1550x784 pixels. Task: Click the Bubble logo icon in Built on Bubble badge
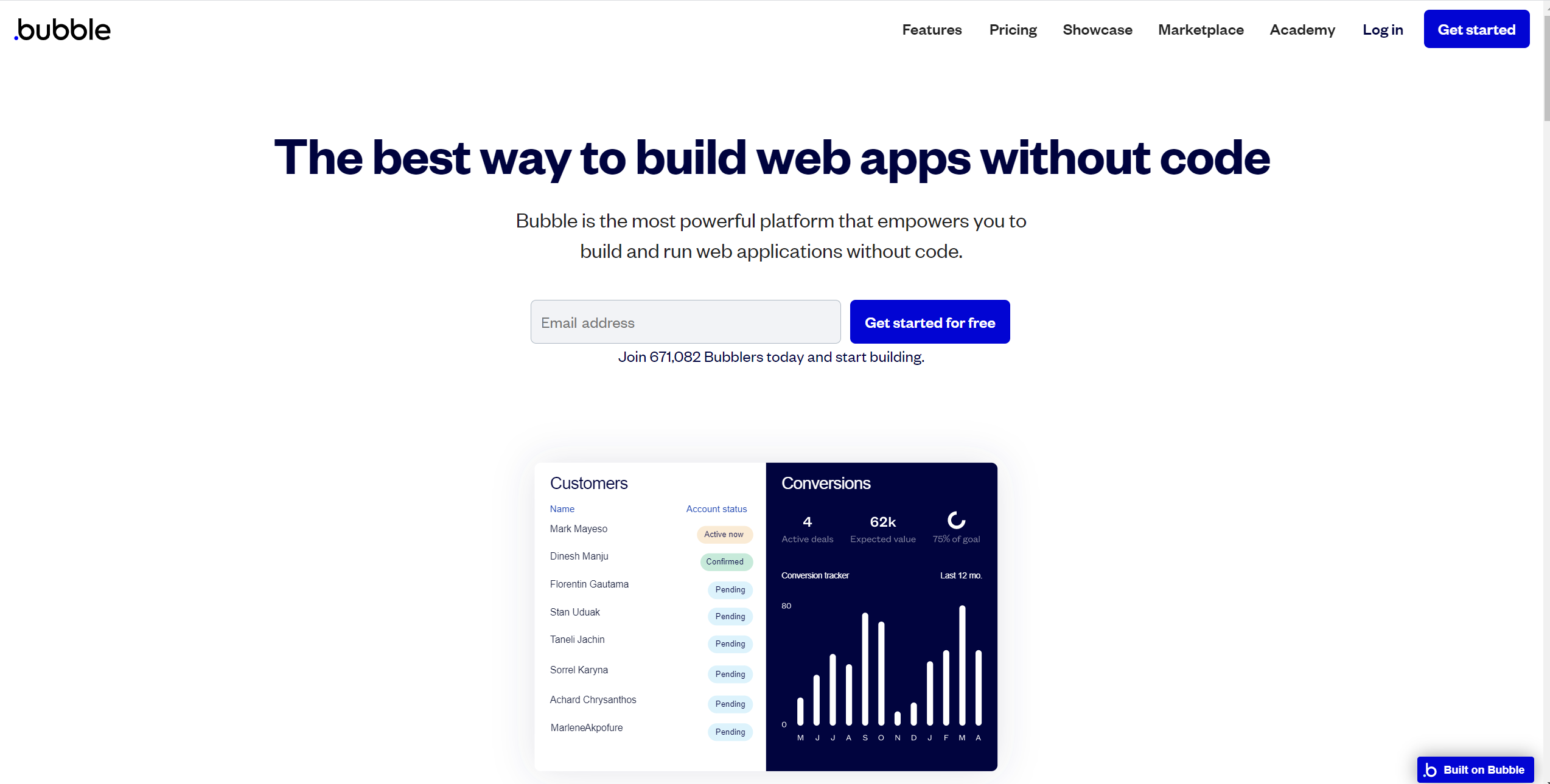tap(1430, 770)
